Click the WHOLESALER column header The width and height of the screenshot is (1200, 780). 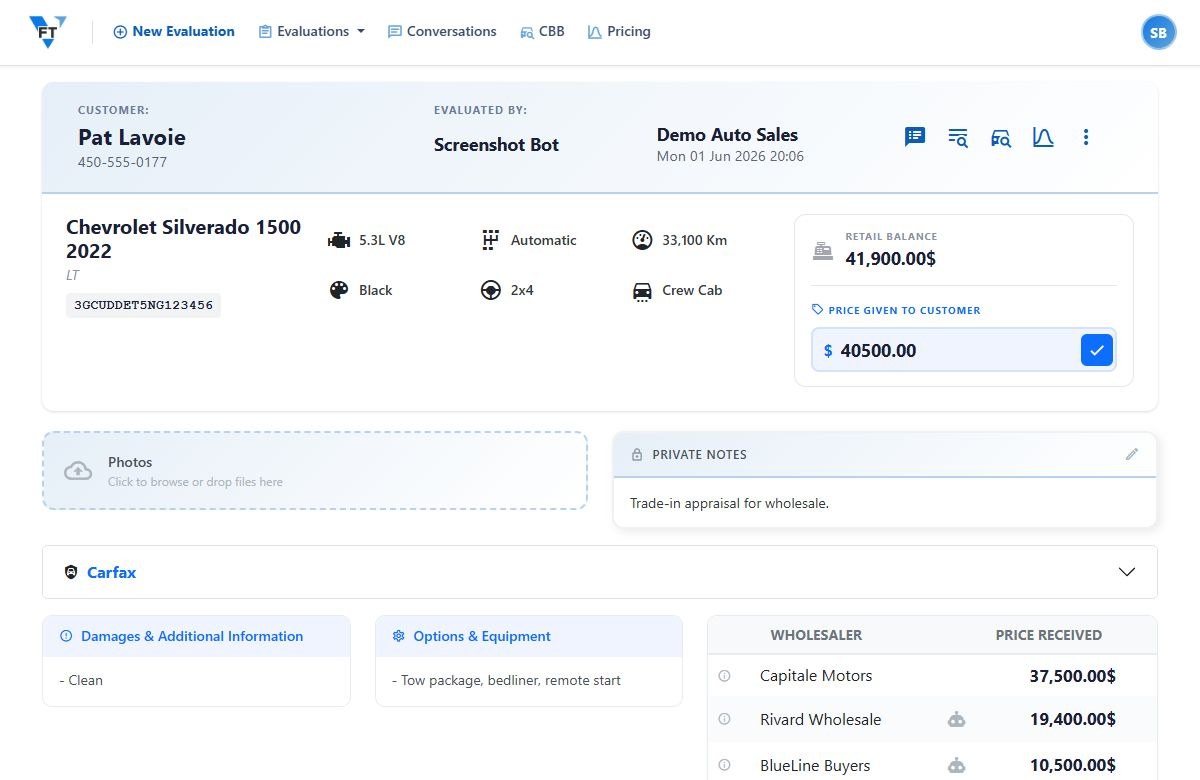click(x=816, y=635)
